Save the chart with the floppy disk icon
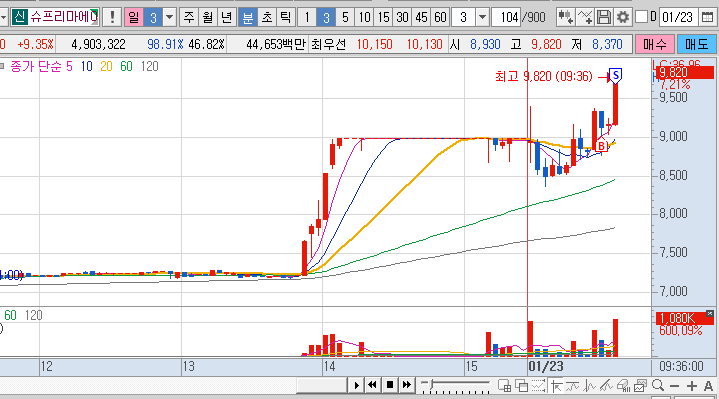Viewport: 719px width, 399px height. click(604, 17)
